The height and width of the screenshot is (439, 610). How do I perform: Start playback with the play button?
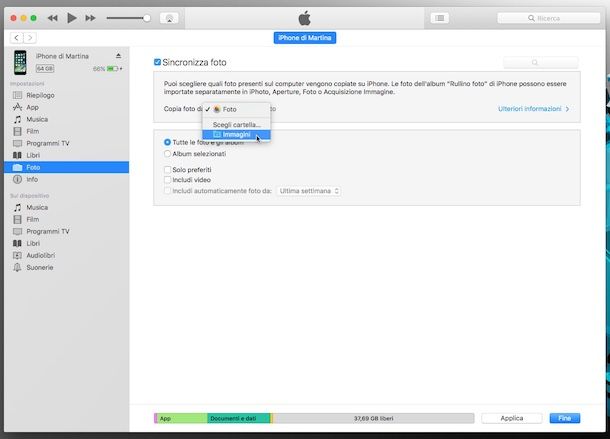coord(72,18)
